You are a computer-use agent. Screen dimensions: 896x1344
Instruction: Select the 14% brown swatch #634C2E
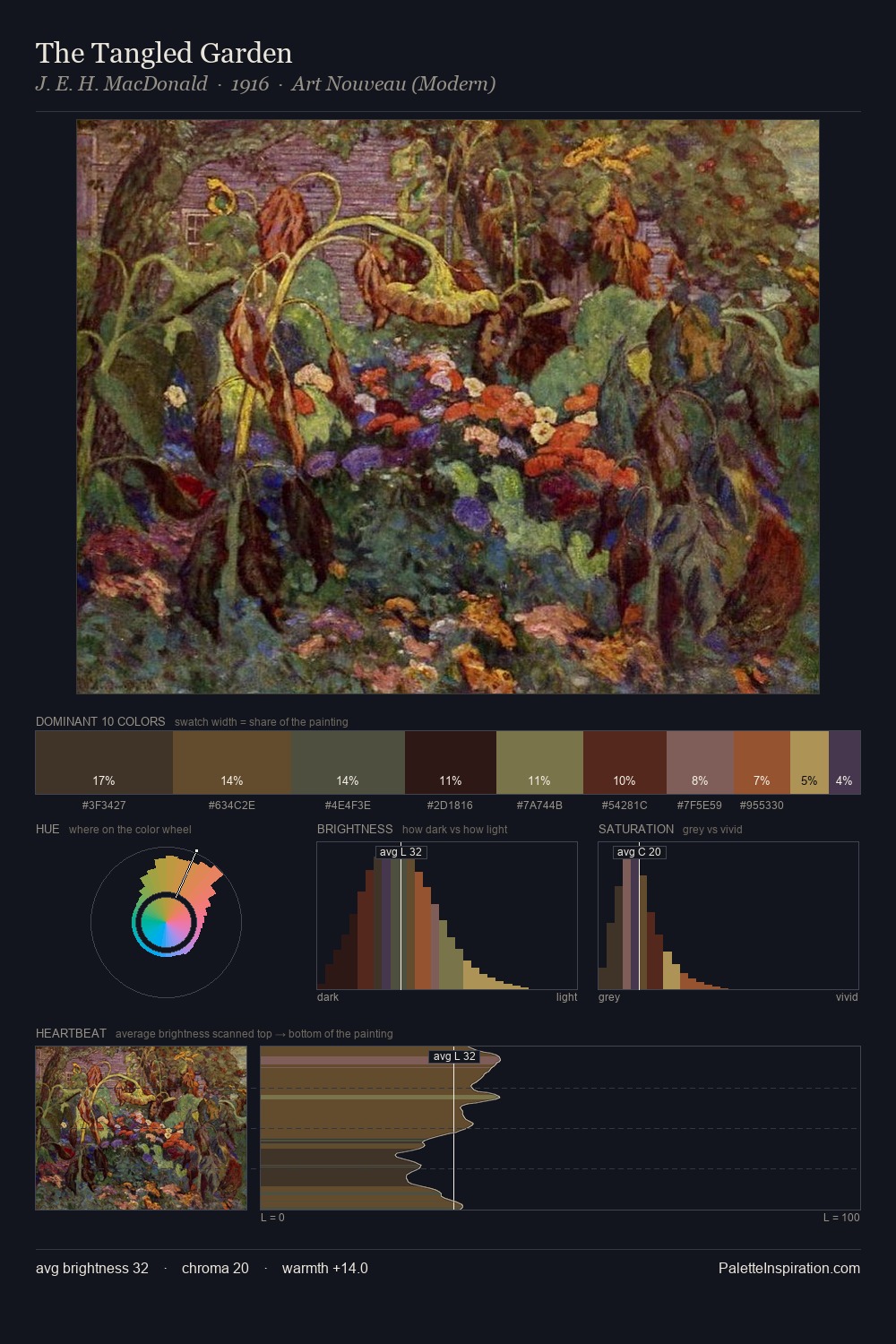(232, 762)
